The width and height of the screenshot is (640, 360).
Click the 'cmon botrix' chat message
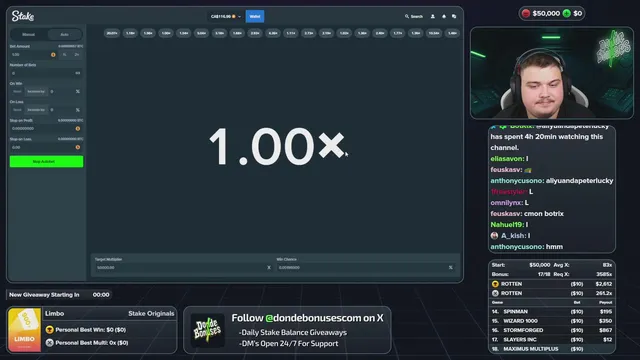[x=544, y=214]
